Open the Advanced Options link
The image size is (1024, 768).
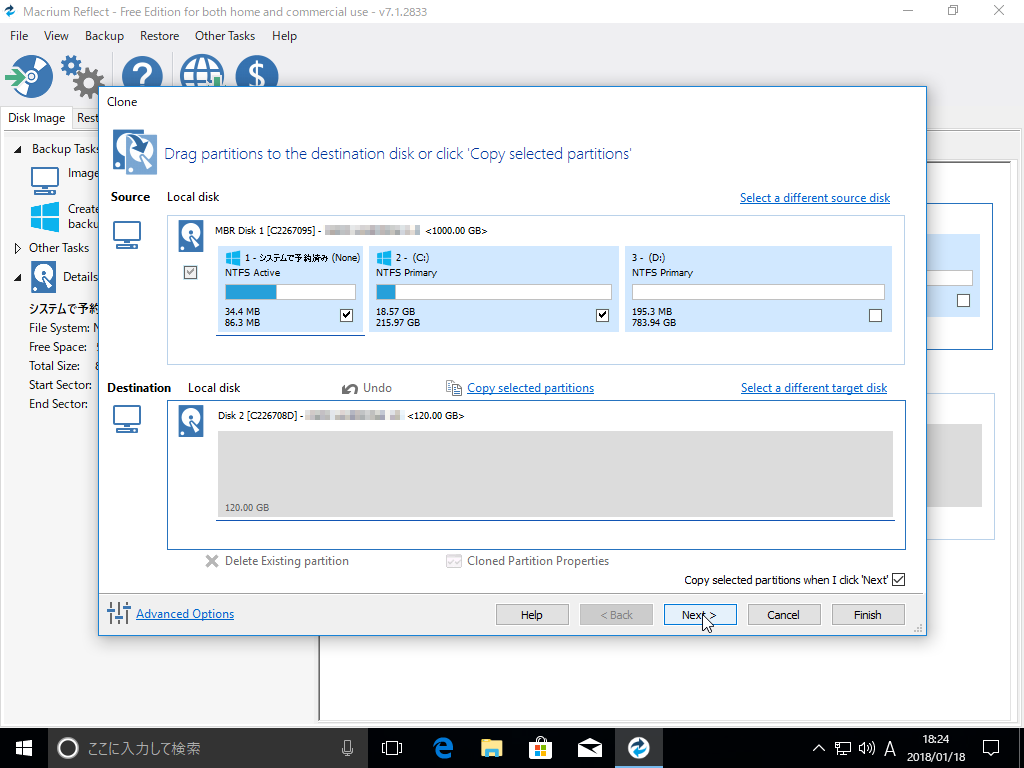click(185, 614)
